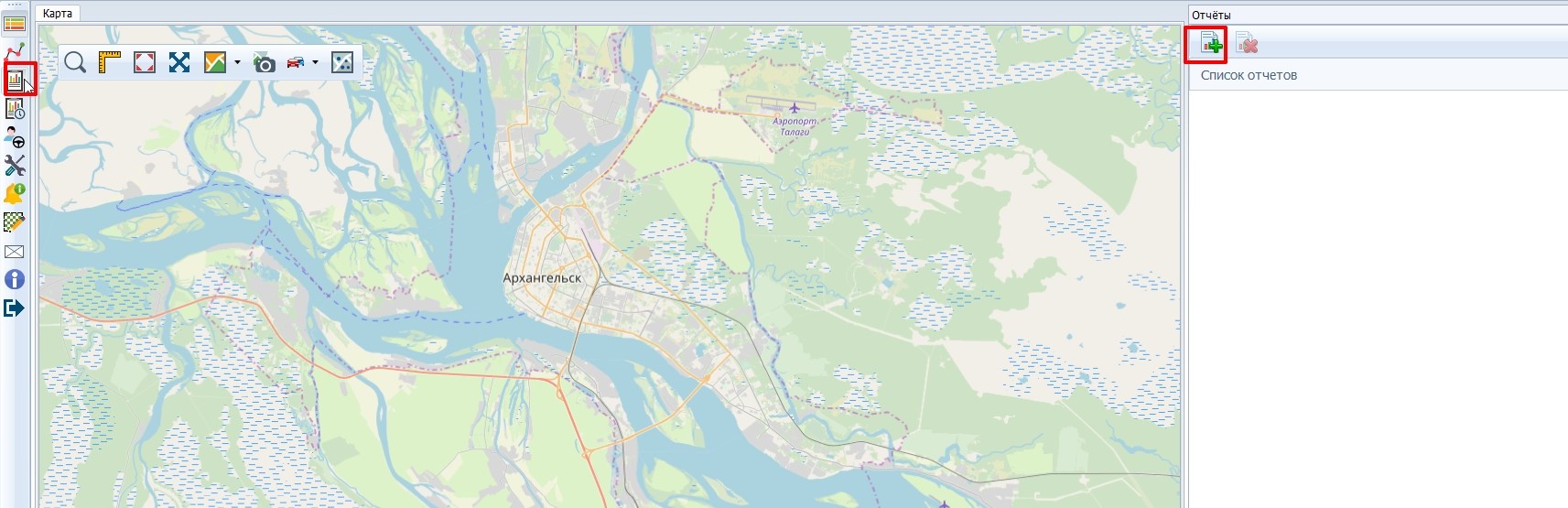Select the magnifier search tool on map
This screenshot has height=508, width=1568.
point(75,62)
